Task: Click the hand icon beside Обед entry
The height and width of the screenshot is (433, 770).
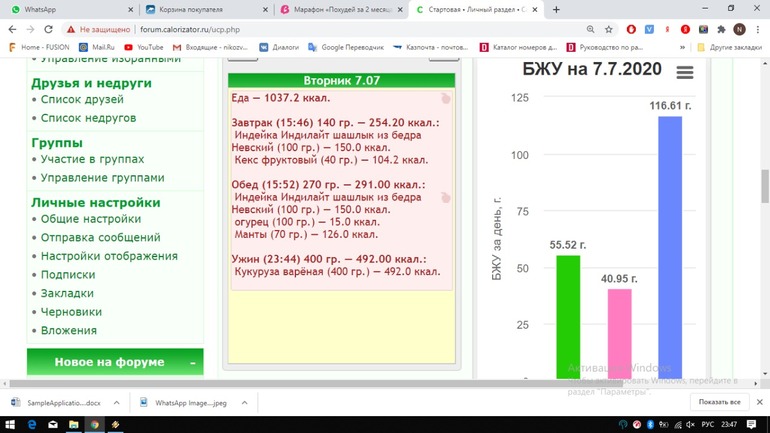Action: coord(445,198)
